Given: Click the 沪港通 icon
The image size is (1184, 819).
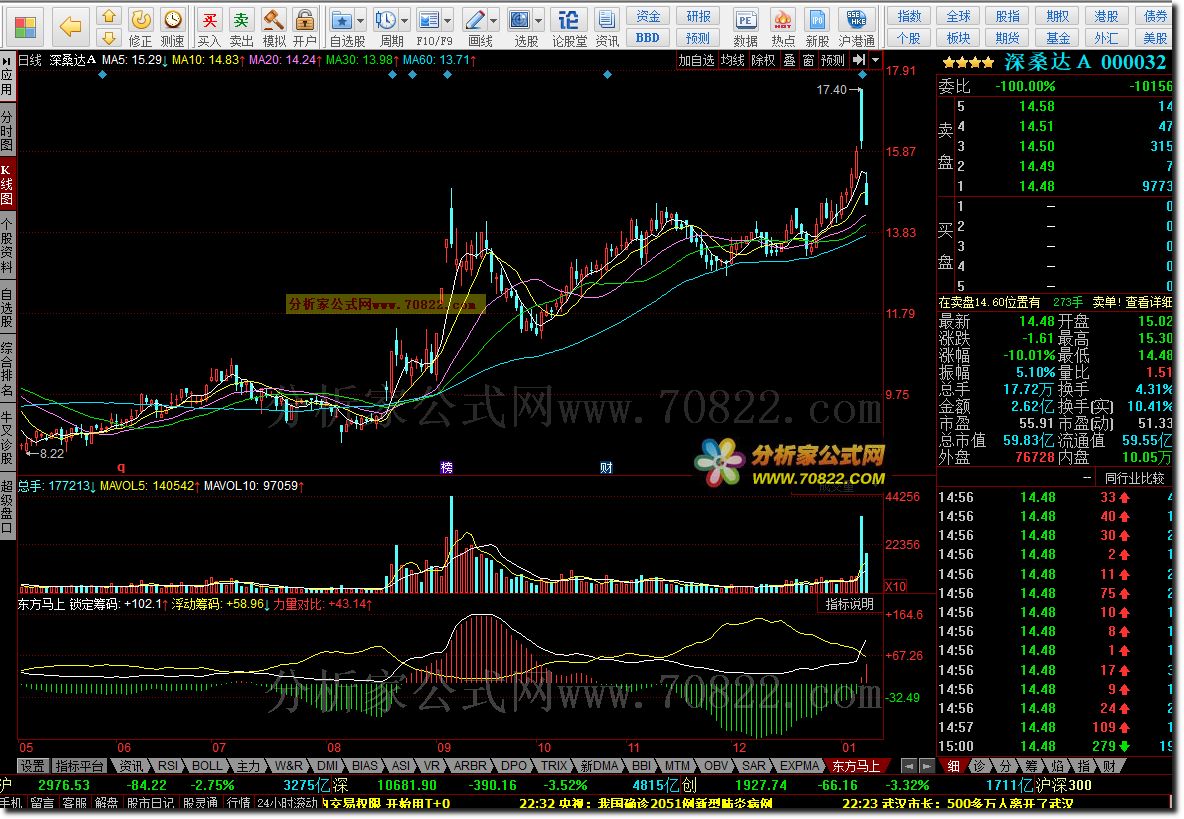Looking at the screenshot, I should click(x=856, y=26).
